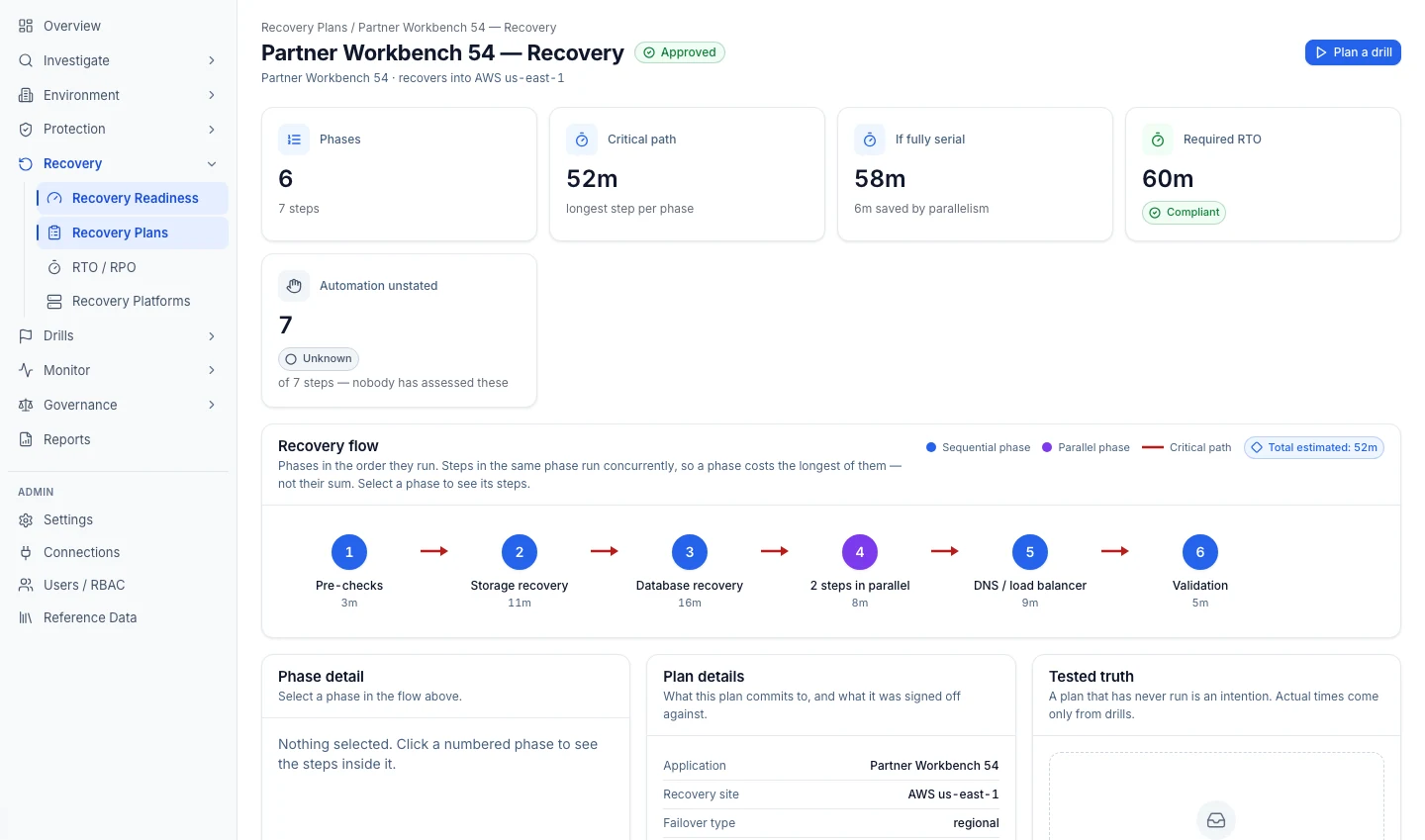
Task: Click the '6m saved by parallelism' text
Action: [921, 209]
